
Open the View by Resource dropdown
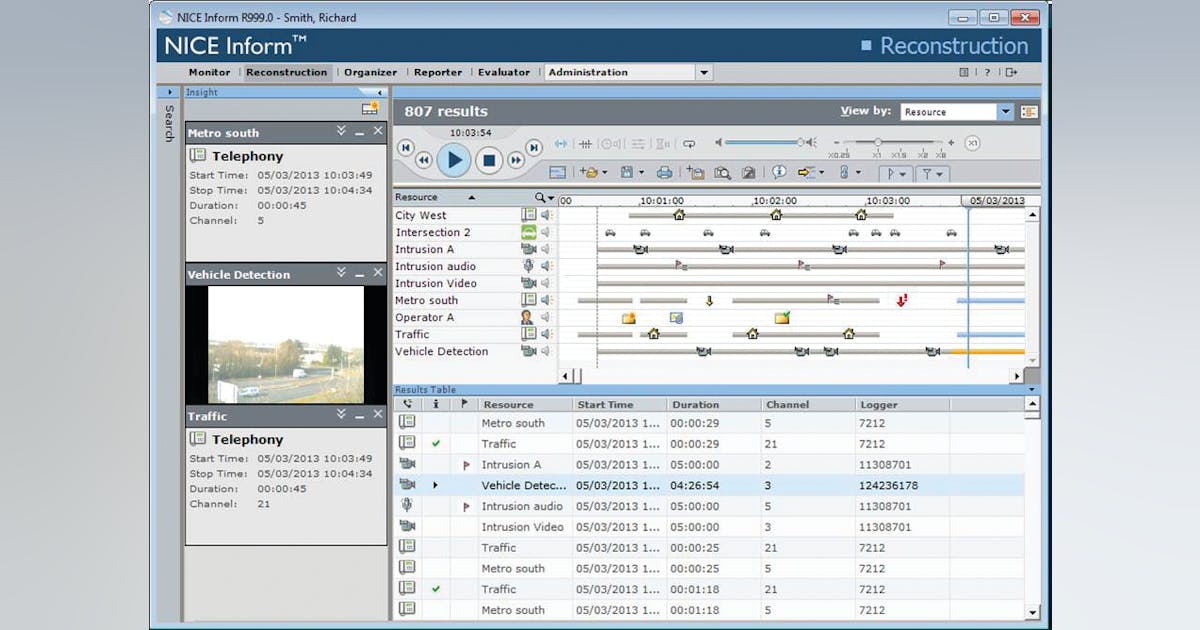coord(1005,112)
